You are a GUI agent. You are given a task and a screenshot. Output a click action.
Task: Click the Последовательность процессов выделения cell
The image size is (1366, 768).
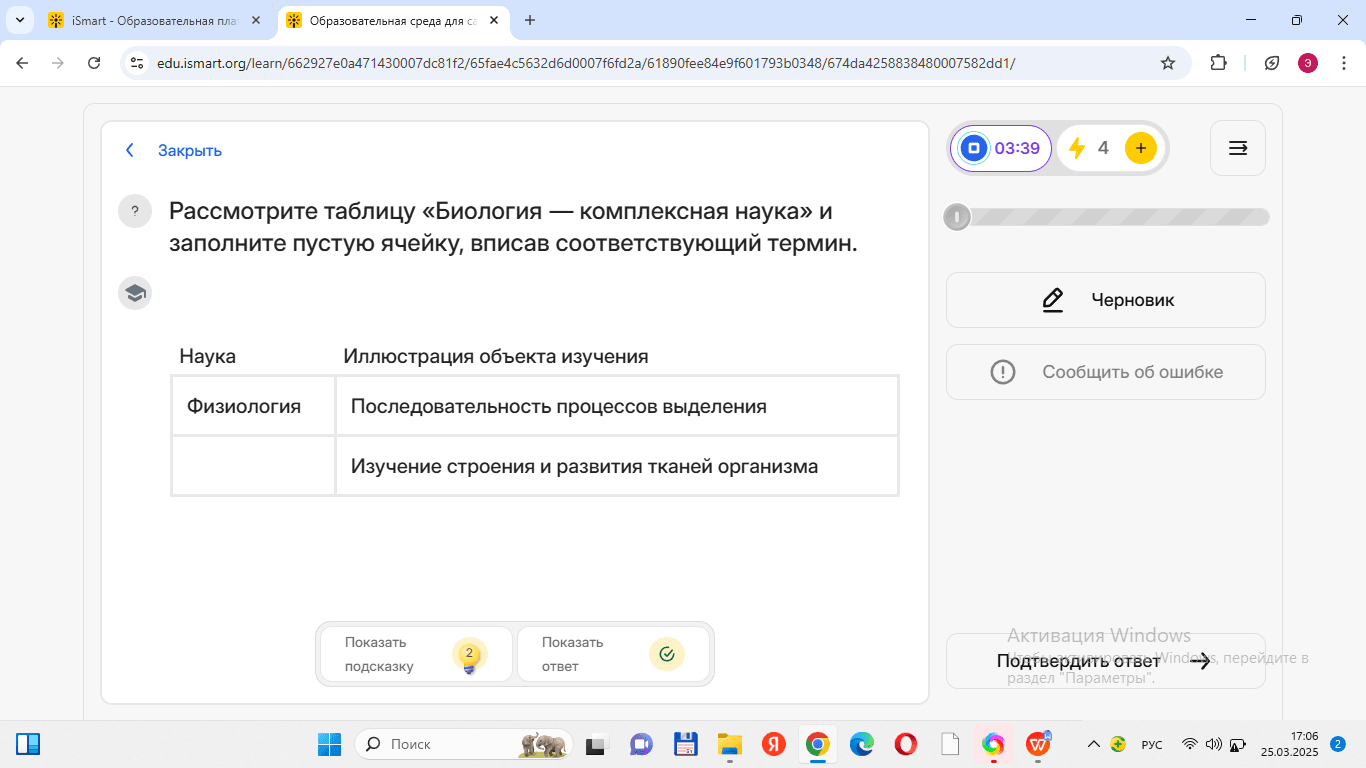(617, 406)
